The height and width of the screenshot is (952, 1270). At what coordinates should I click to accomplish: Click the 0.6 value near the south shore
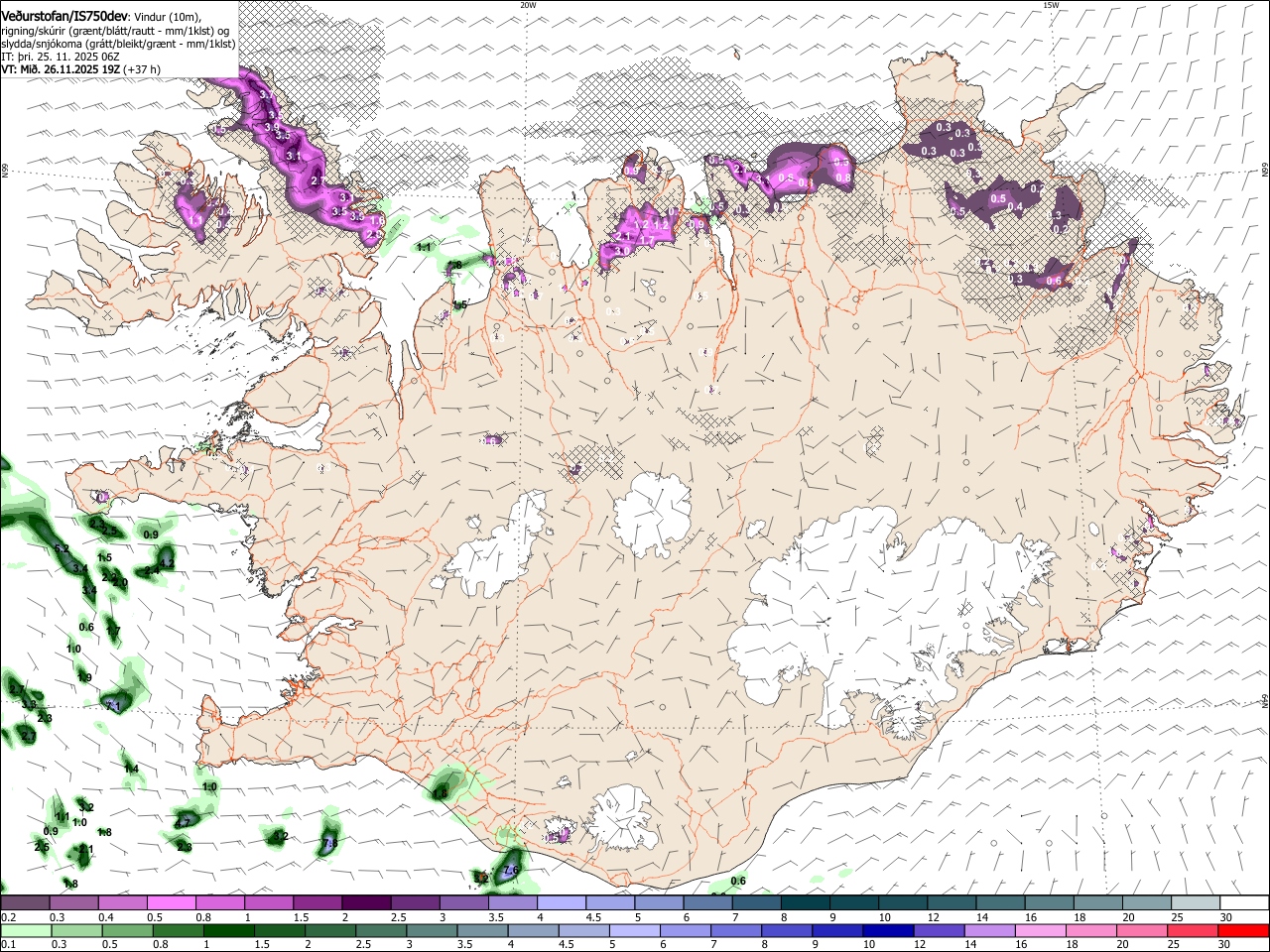pos(738,881)
